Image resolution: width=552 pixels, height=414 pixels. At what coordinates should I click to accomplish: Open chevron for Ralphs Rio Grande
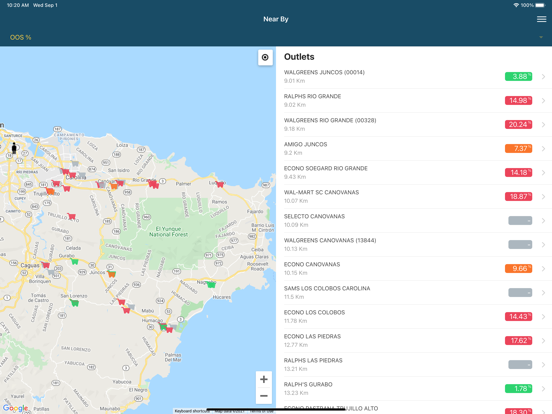(543, 100)
